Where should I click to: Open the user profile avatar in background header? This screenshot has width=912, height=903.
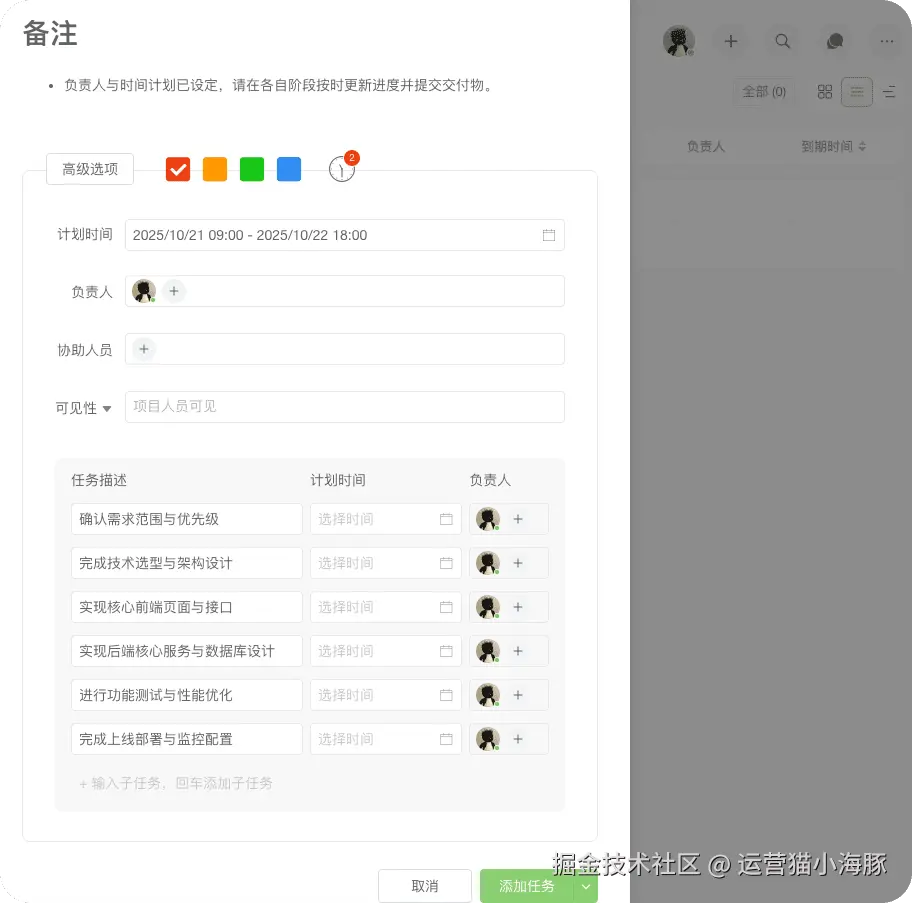(x=679, y=41)
